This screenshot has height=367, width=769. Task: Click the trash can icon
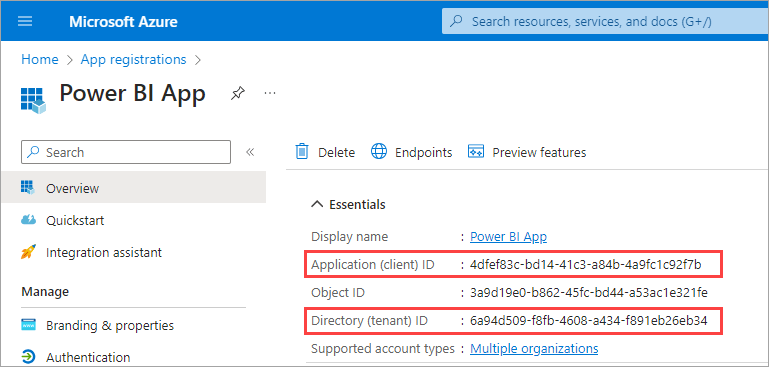(x=302, y=152)
